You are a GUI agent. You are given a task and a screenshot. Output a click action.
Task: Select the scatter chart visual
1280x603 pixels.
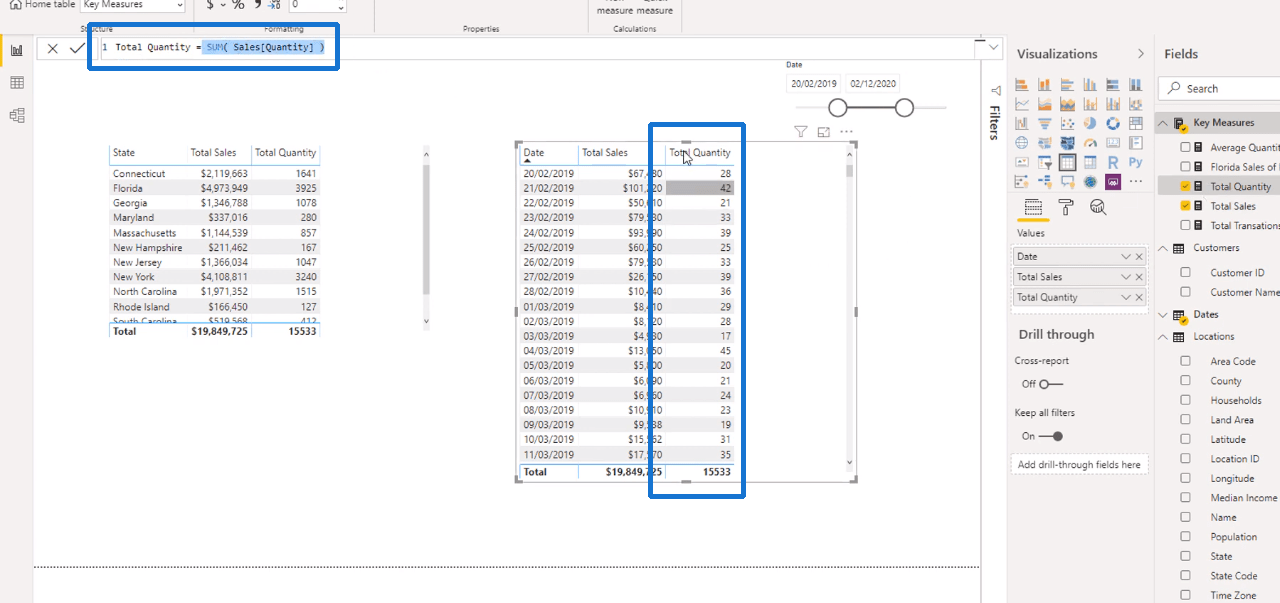(x=1067, y=123)
